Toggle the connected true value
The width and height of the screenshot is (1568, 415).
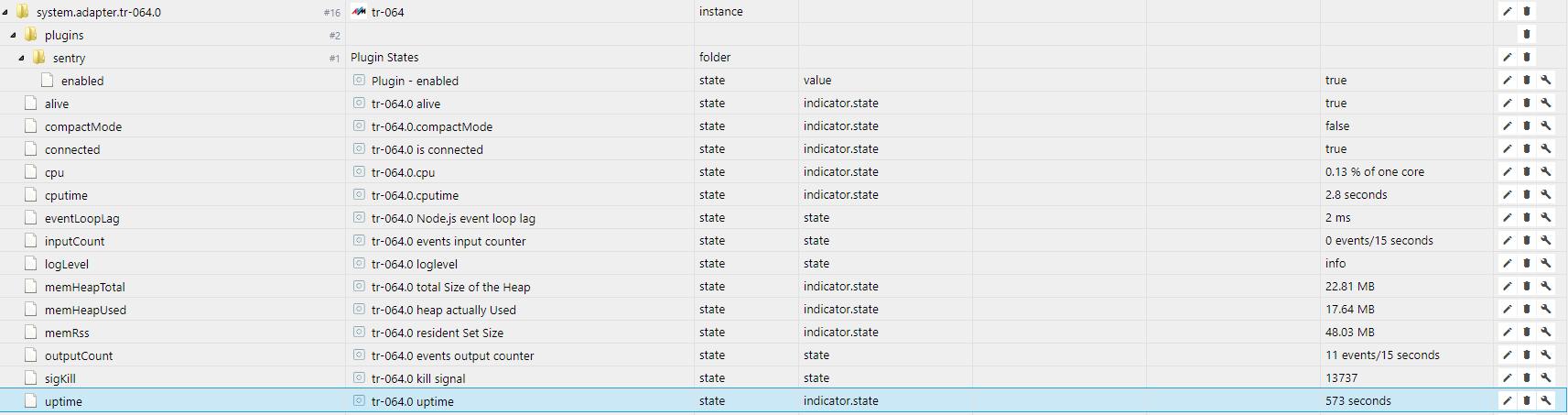[1336, 149]
